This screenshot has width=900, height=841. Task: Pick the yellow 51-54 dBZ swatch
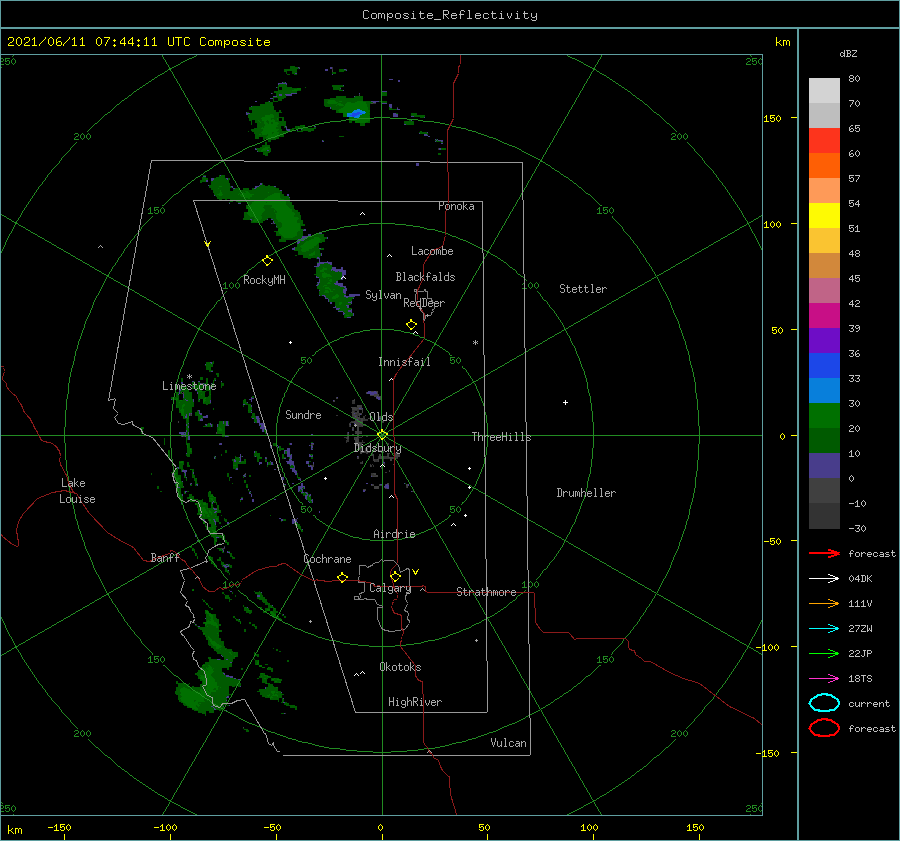tap(824, 216)
